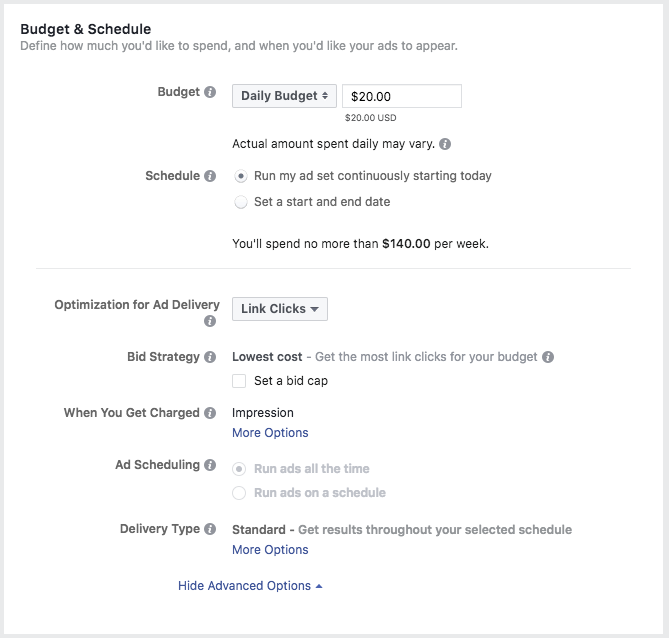This screenshot has height=638, width=669.
Task: Enable the 'Set a bid cap' checkbox
Action: click(239, 381)
